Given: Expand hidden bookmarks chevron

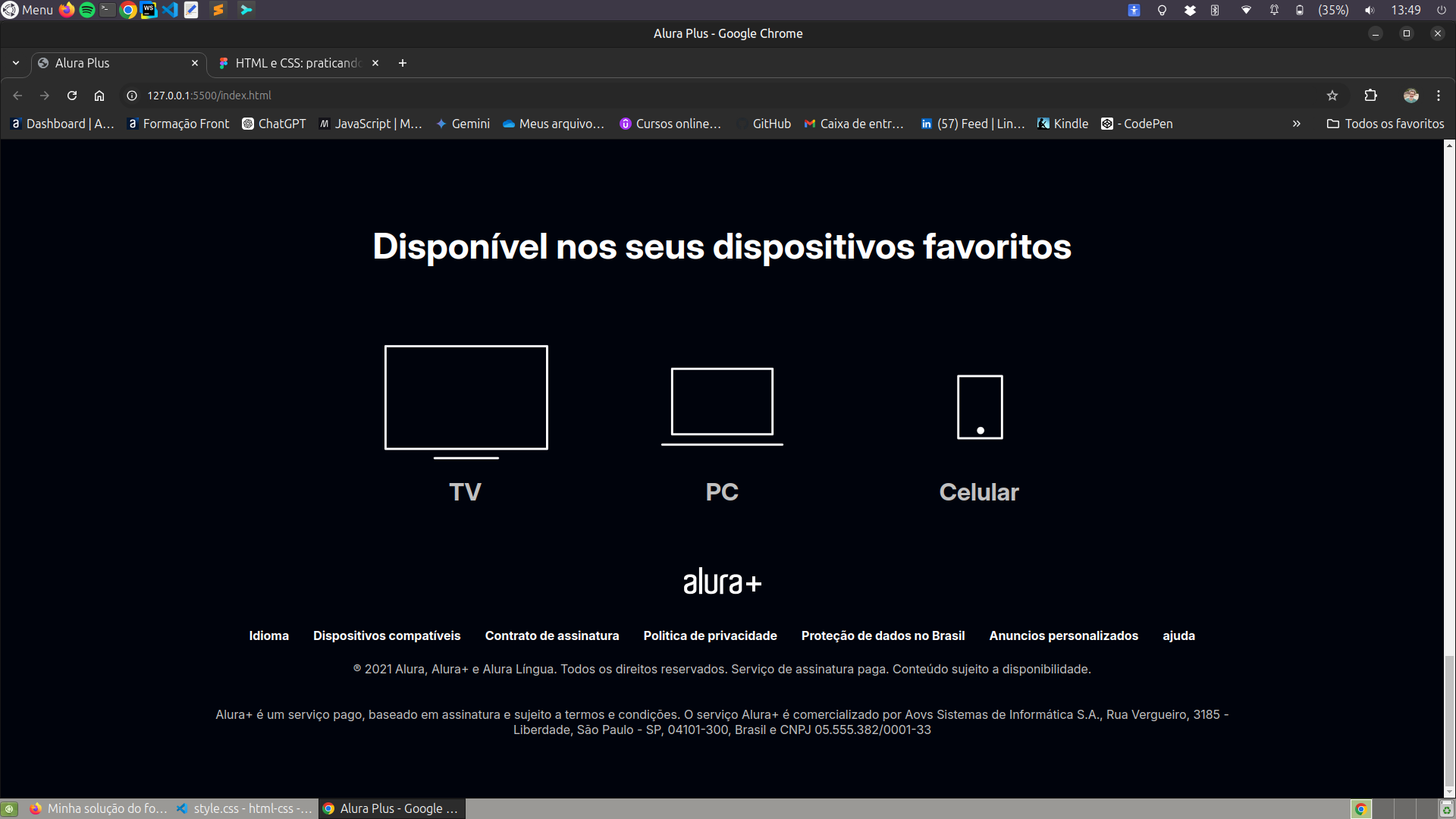Looking at the screenshot, I should click(1297, 124).
